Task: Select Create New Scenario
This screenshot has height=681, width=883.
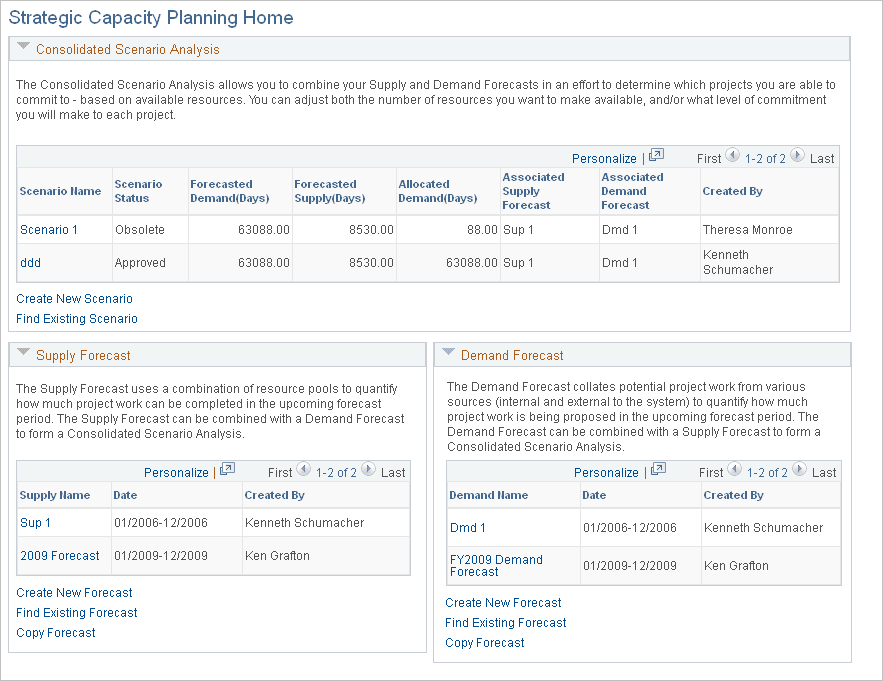Action: [x=74, y=298]
